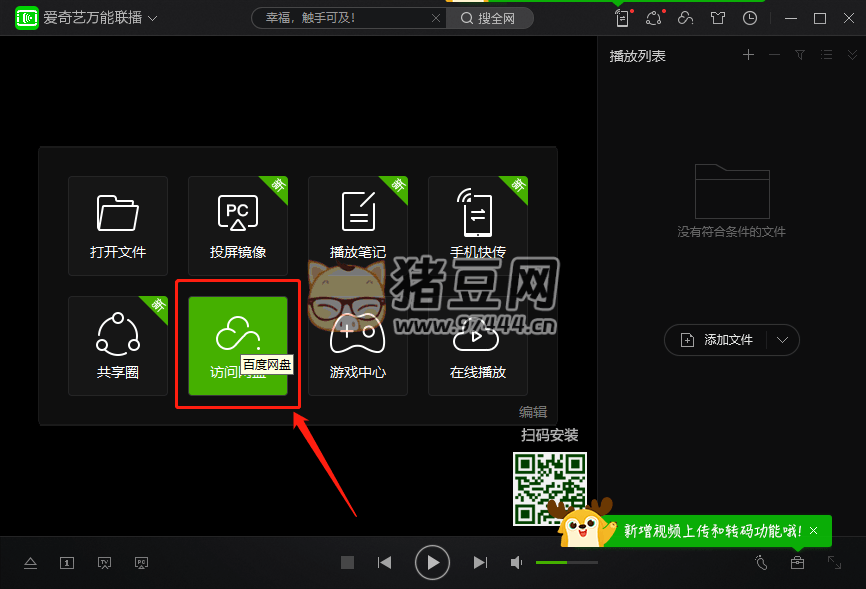Click the 编辑 edit link

coord(533,412)
